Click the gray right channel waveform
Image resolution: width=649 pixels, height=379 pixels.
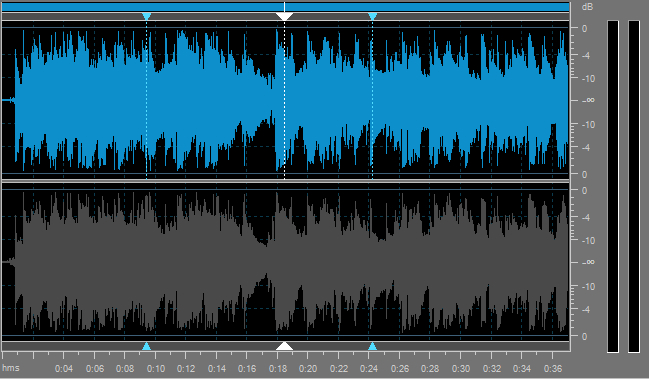click(286, 262)
